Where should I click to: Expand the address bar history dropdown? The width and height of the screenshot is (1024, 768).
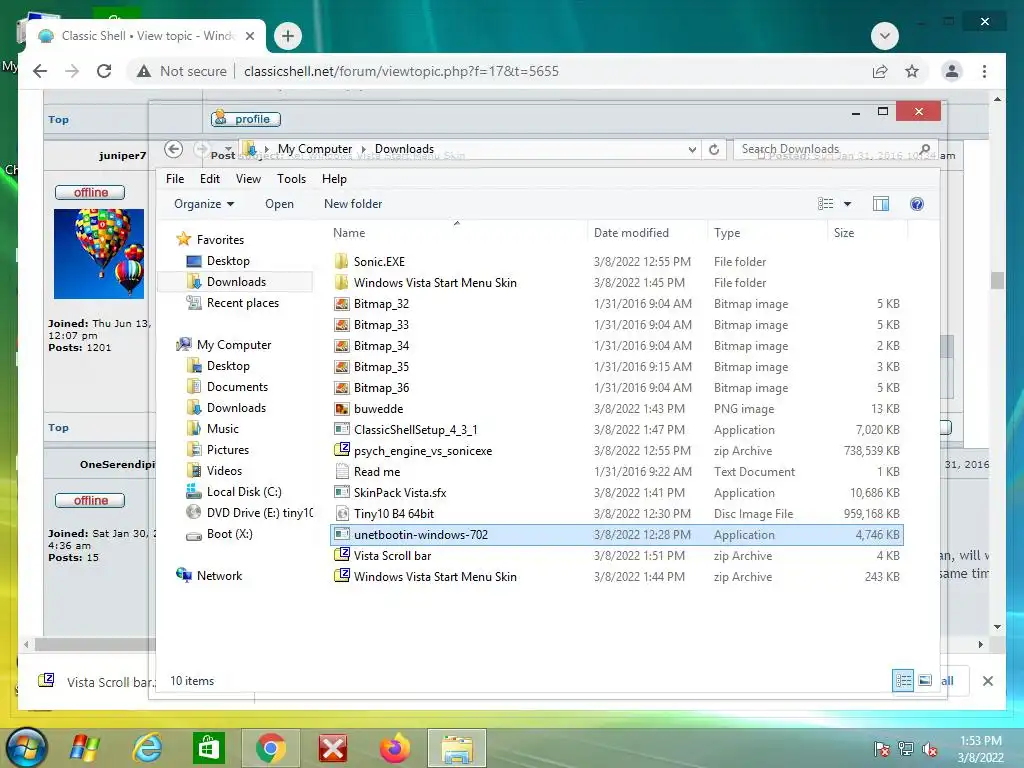692,150
